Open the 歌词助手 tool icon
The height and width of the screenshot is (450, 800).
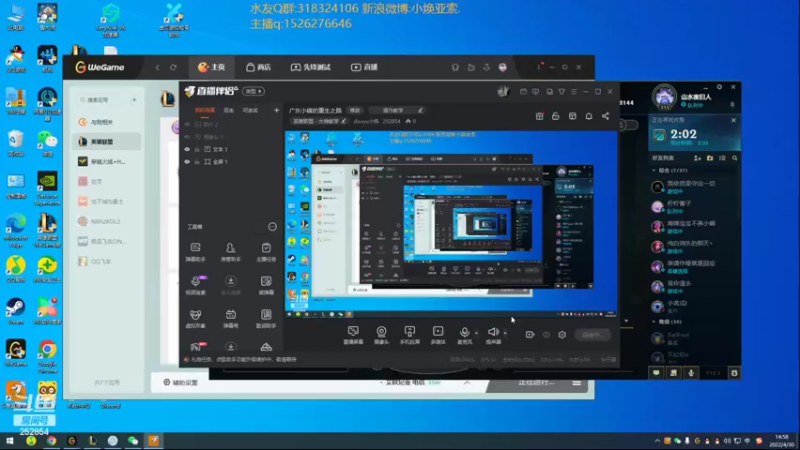pos(266,318)
